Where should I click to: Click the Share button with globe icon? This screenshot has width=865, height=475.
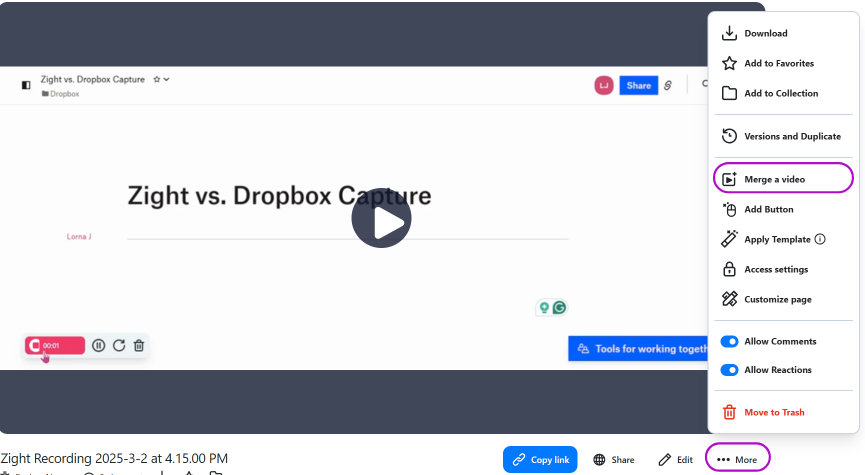click(x=614, y=460)
